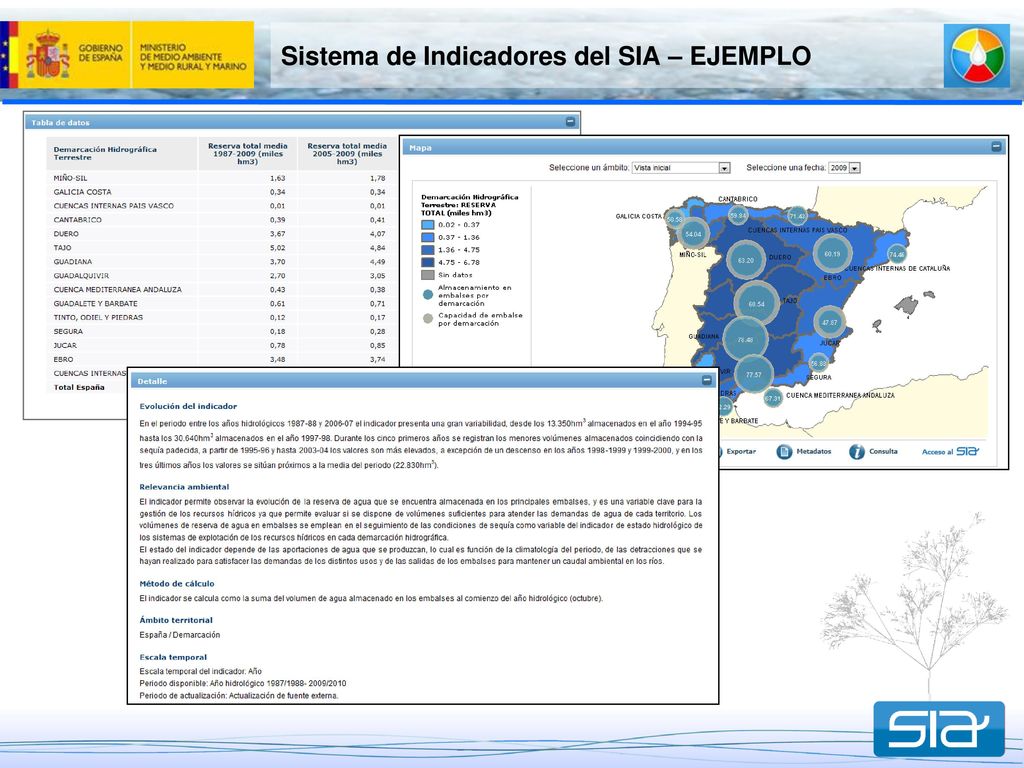The image size is (1024, 768).
Task: Click the 1.36 - 4.75 legend swatch
Action: click(x=428, y=249)
